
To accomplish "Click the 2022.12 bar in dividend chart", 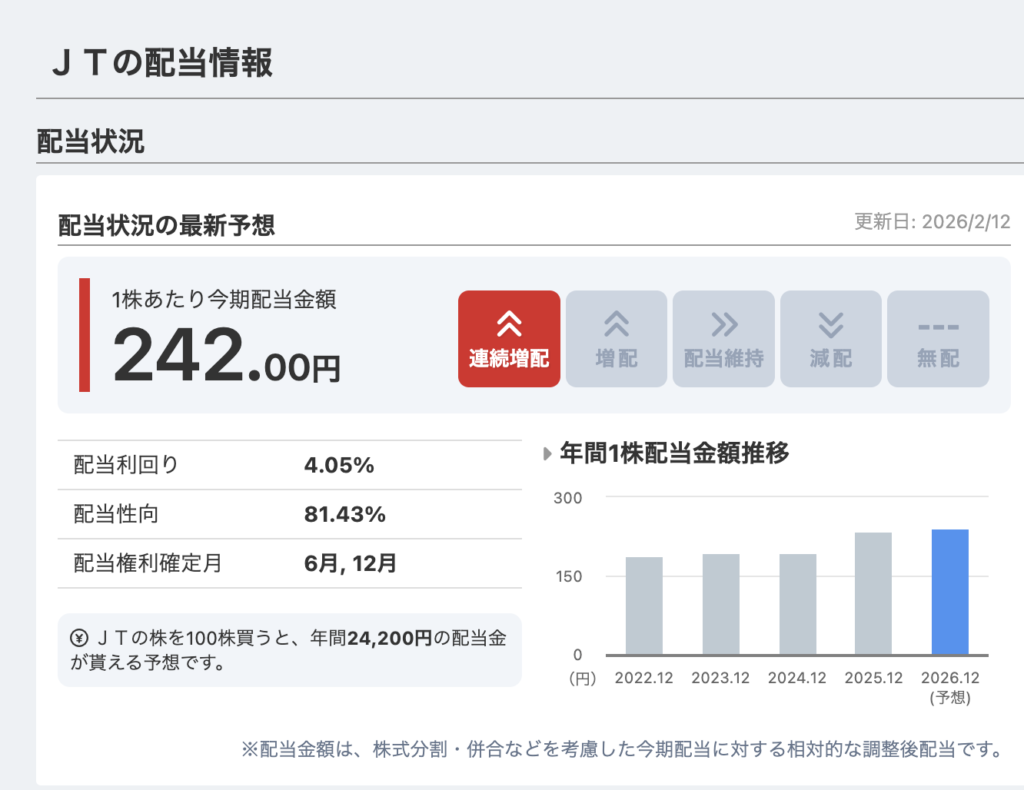I will (x=644, y=606).
